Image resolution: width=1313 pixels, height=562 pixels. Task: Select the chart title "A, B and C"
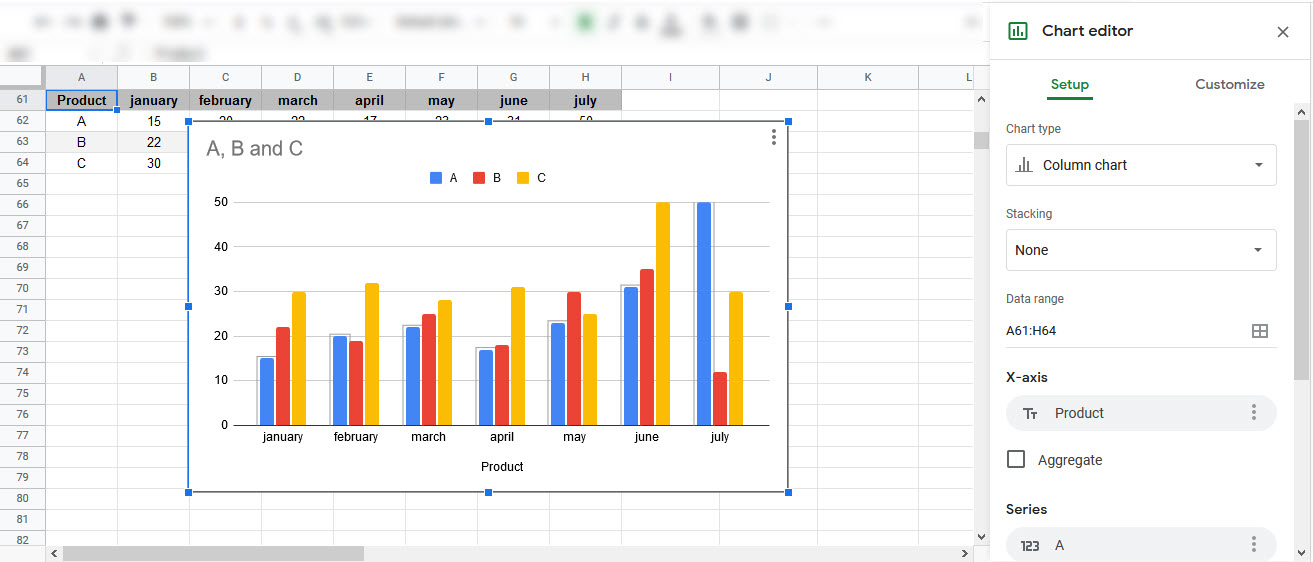pyautogui.click(x=254, y=149)
